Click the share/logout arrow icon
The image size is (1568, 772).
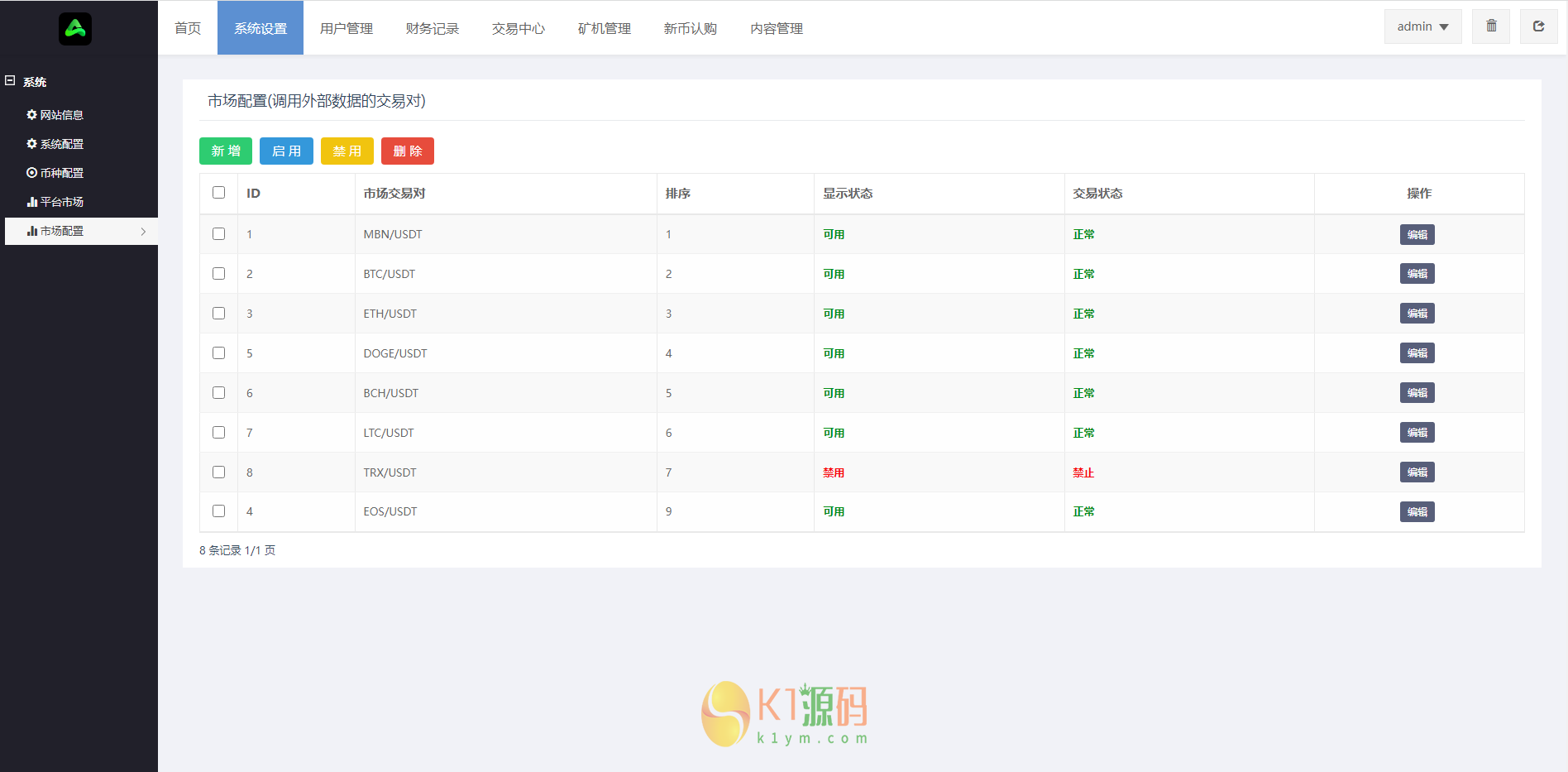click(x=1538, y=26)
